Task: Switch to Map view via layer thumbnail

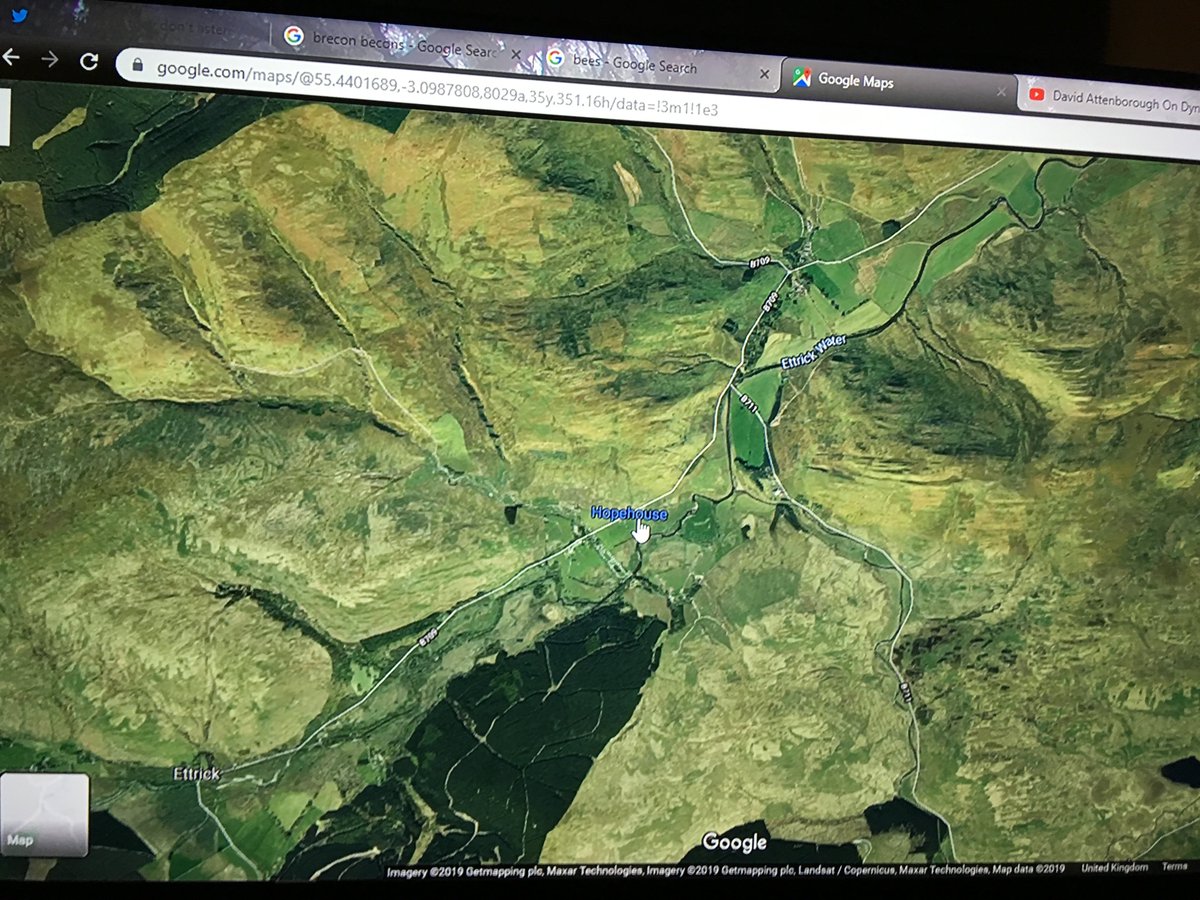Action: pos(44,814)
